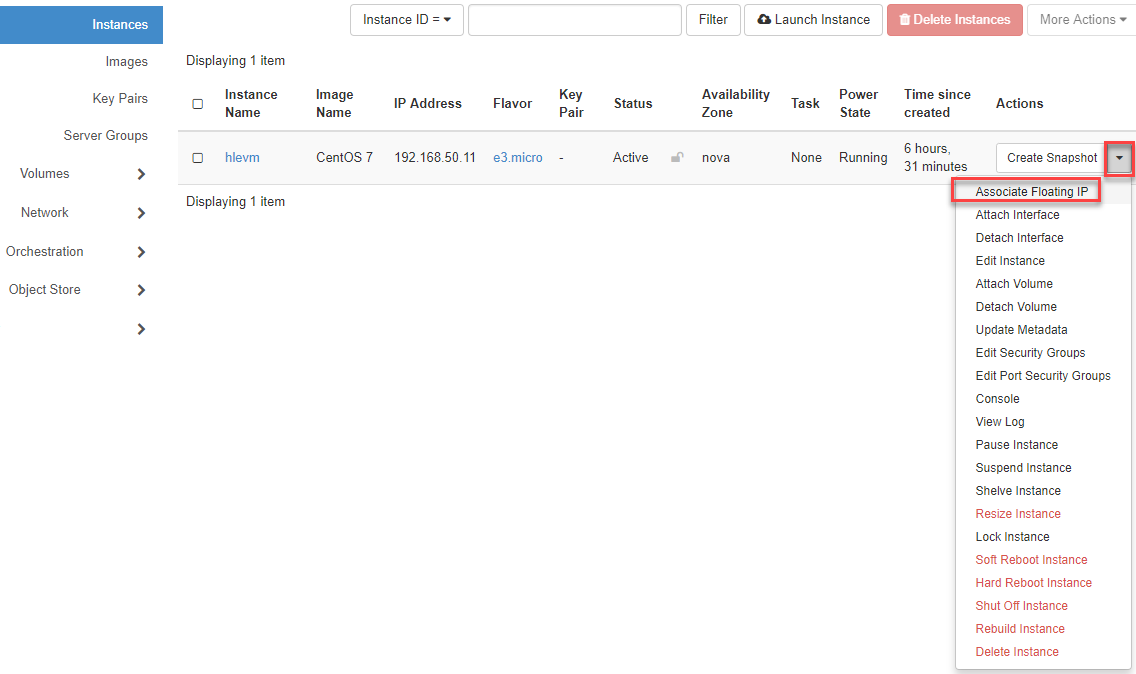Screen dimensions: 1136x674
Task: Check the hlevm instance row checkbox
Action: 197,158
